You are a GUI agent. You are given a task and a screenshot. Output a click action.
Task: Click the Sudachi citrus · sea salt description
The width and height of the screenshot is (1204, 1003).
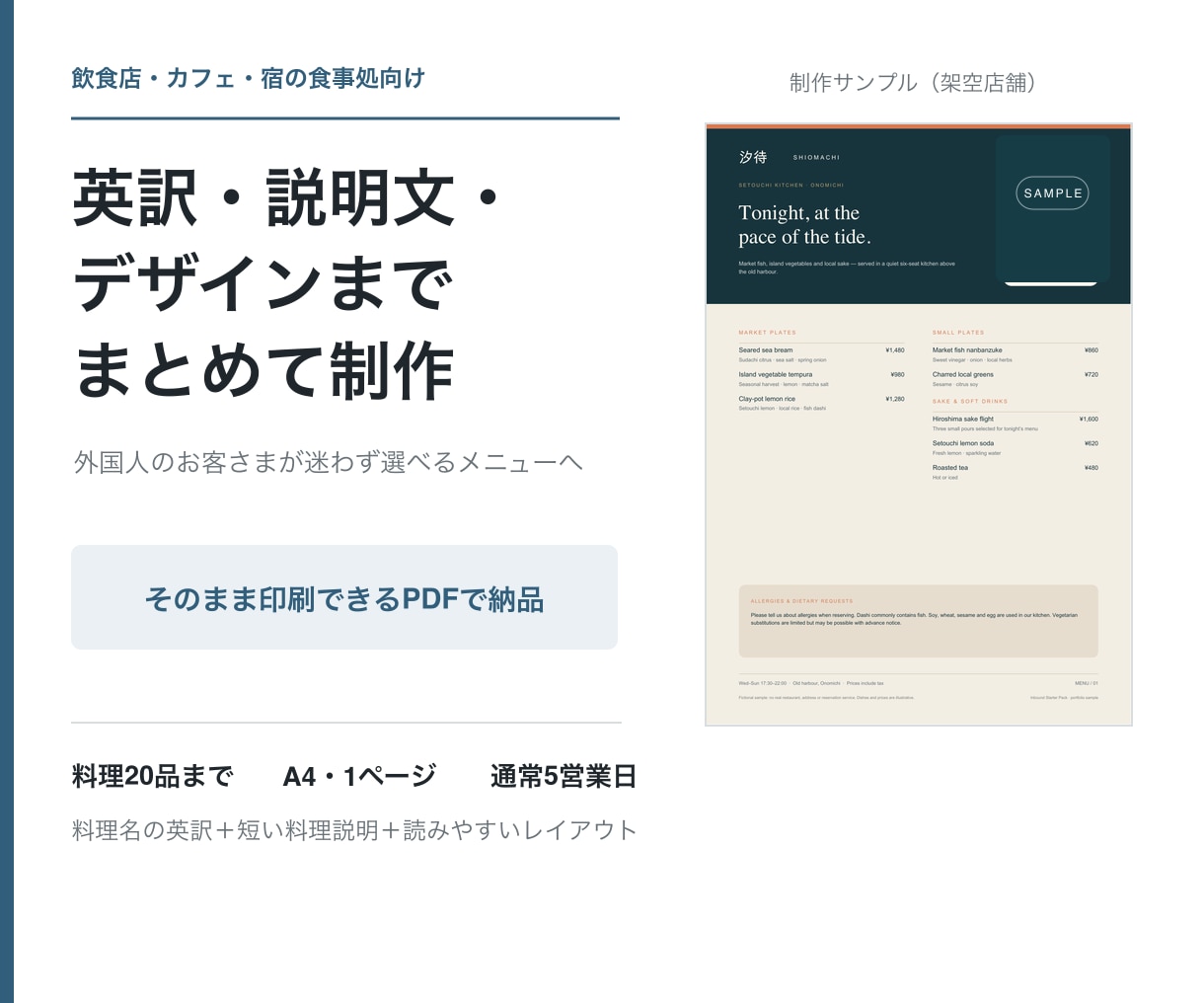click(x=783, y=360)
